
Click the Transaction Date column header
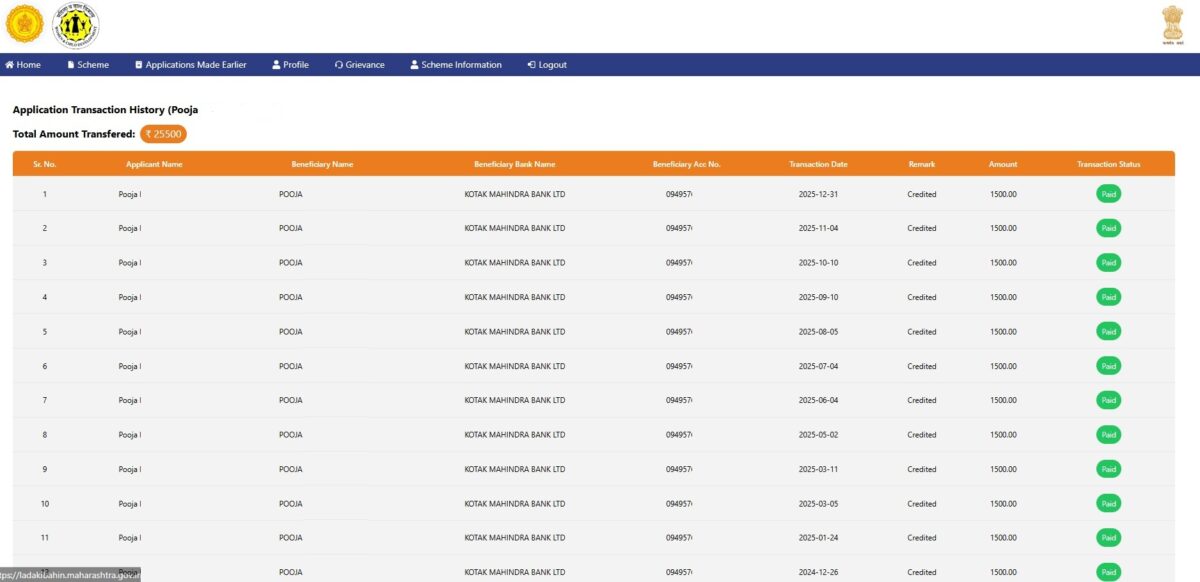[x=816, y=163]
